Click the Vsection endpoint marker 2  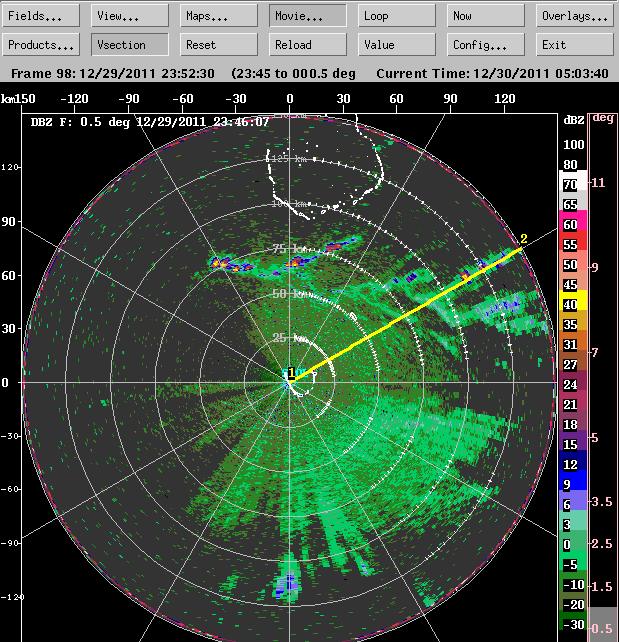524,239
